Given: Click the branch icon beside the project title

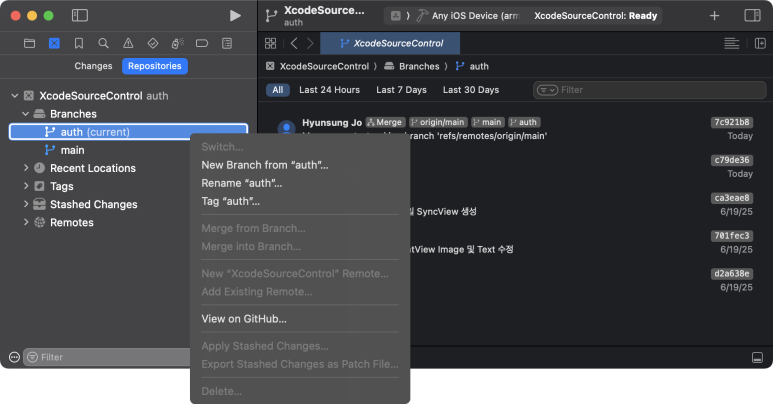Looking at the screenshot, I should pos(271,16).
